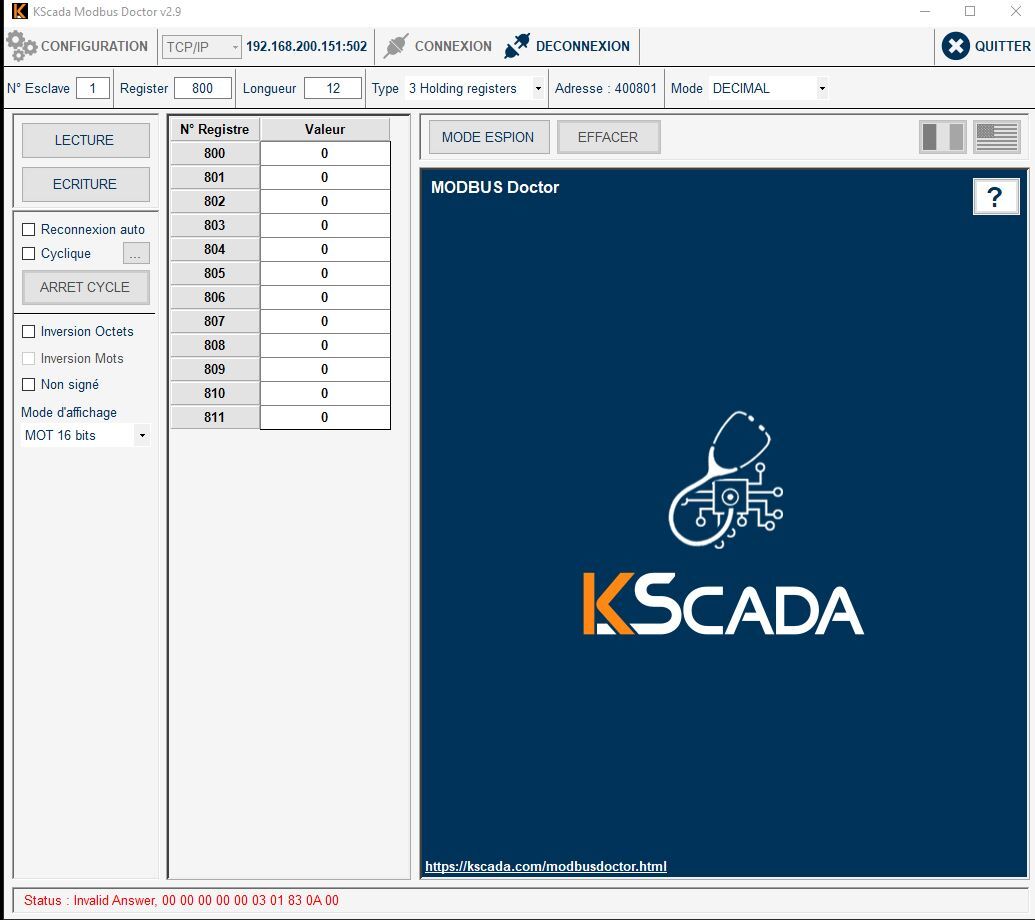Select value cell of register 806
Viewport: 1035px width, 920px height.
(325, 297)
